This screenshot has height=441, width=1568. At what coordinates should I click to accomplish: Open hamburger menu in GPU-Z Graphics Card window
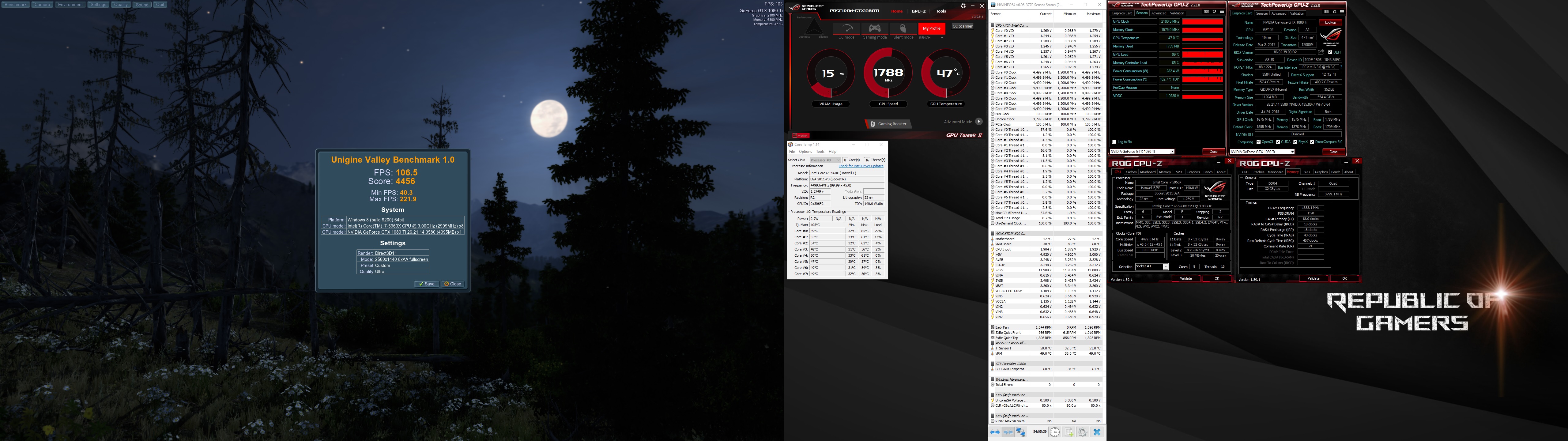pyautogui.click(x=1342, y=12)
